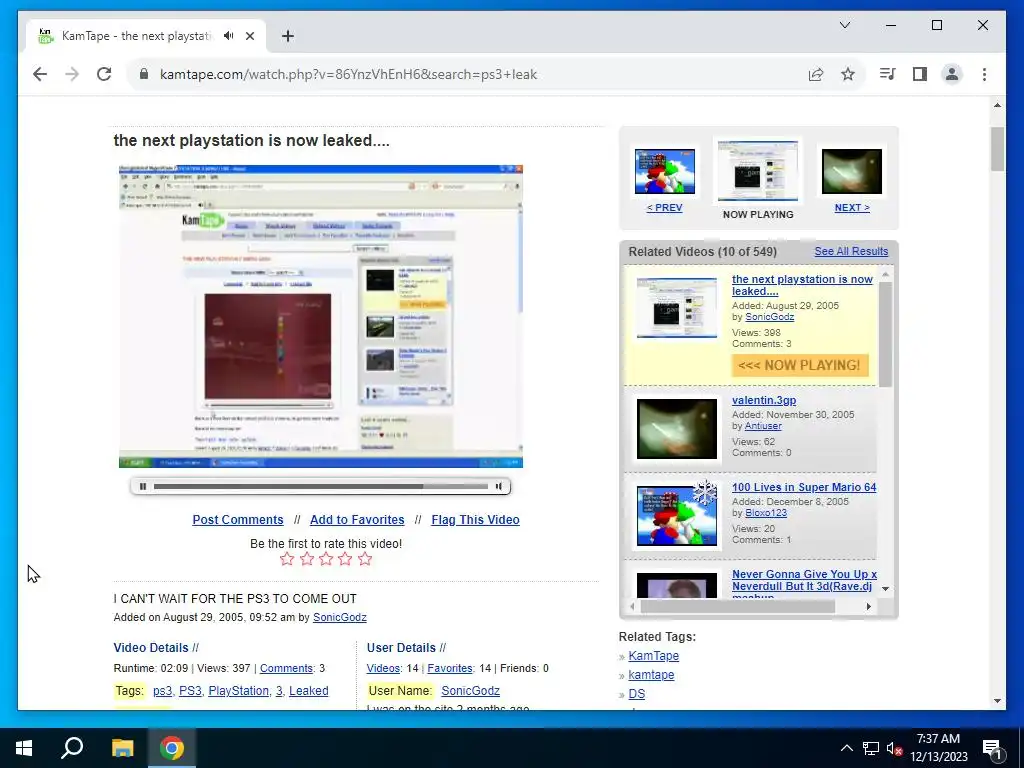1024x768 pixels.
Task: Click the NEXT video thumbnail
Action: click(852, 172)
